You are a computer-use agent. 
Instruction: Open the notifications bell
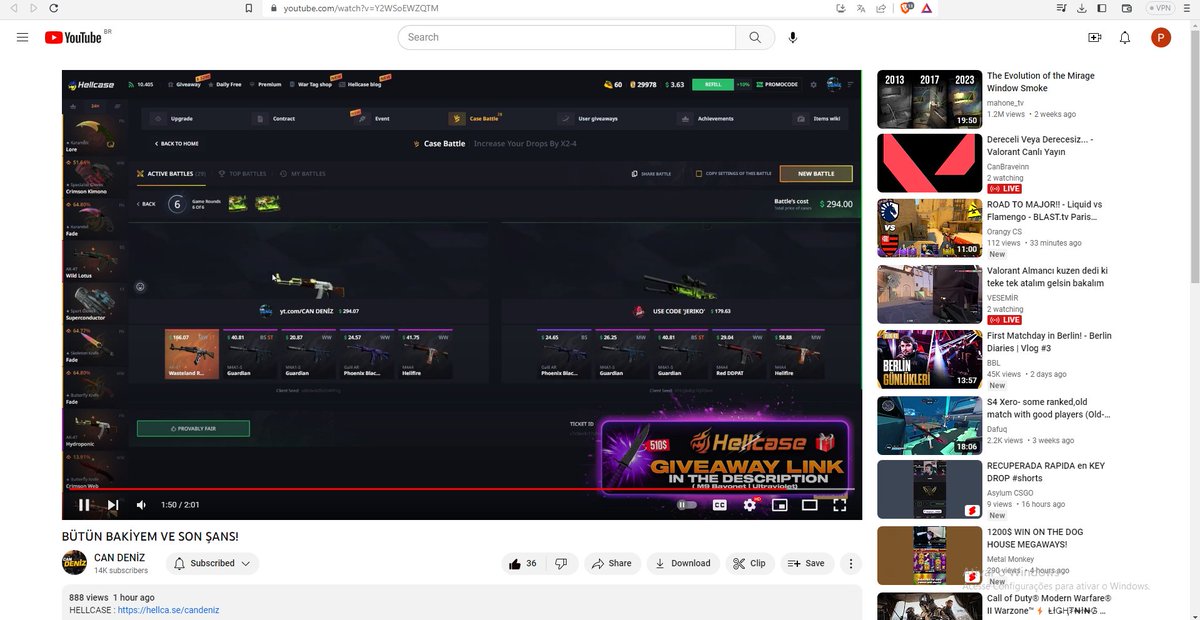[x=1125, y=37]
